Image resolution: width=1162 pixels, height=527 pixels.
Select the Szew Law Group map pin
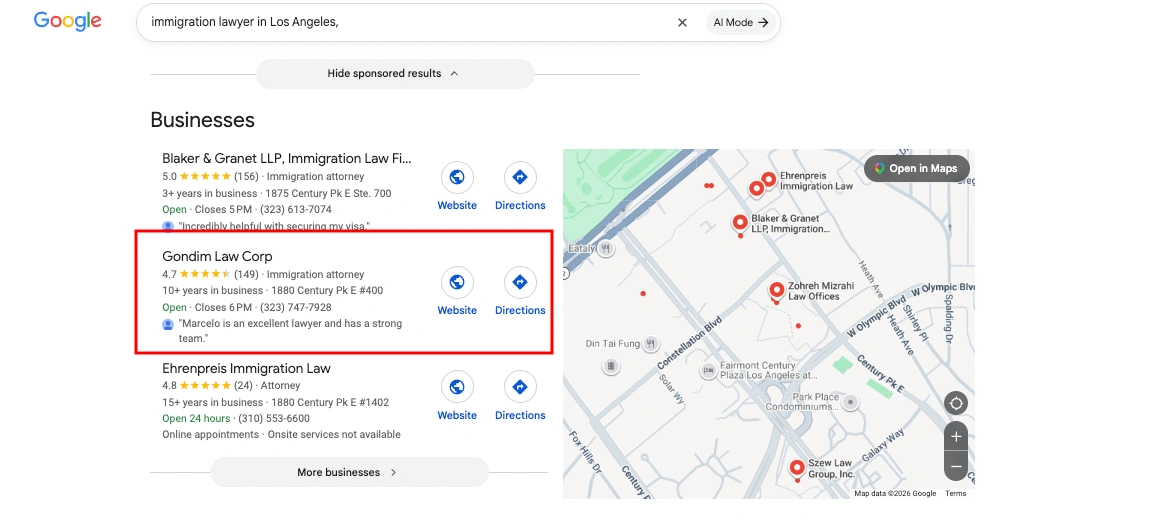[797, 469]
